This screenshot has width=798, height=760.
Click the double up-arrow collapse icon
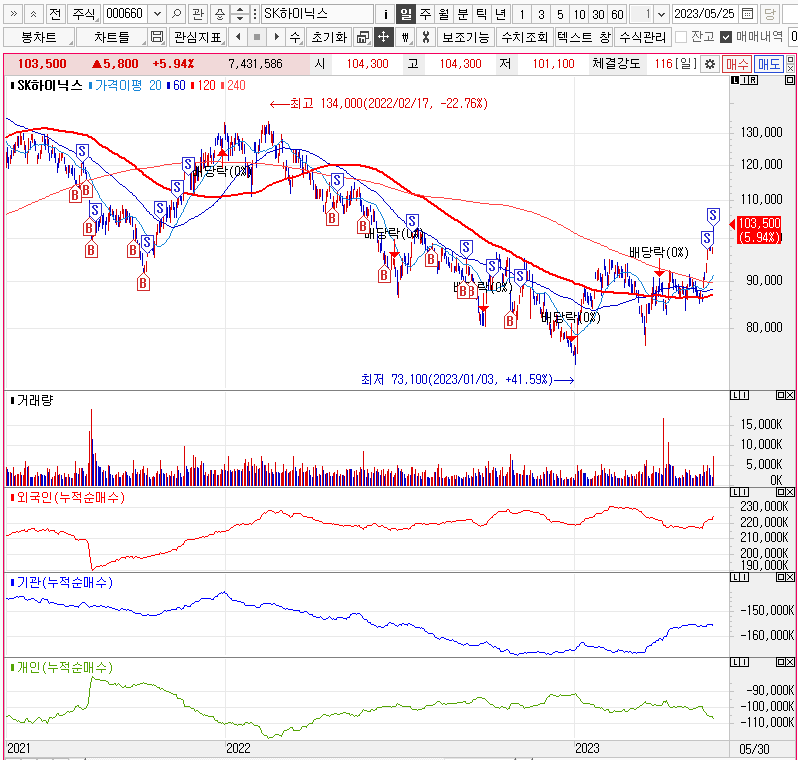33,14
